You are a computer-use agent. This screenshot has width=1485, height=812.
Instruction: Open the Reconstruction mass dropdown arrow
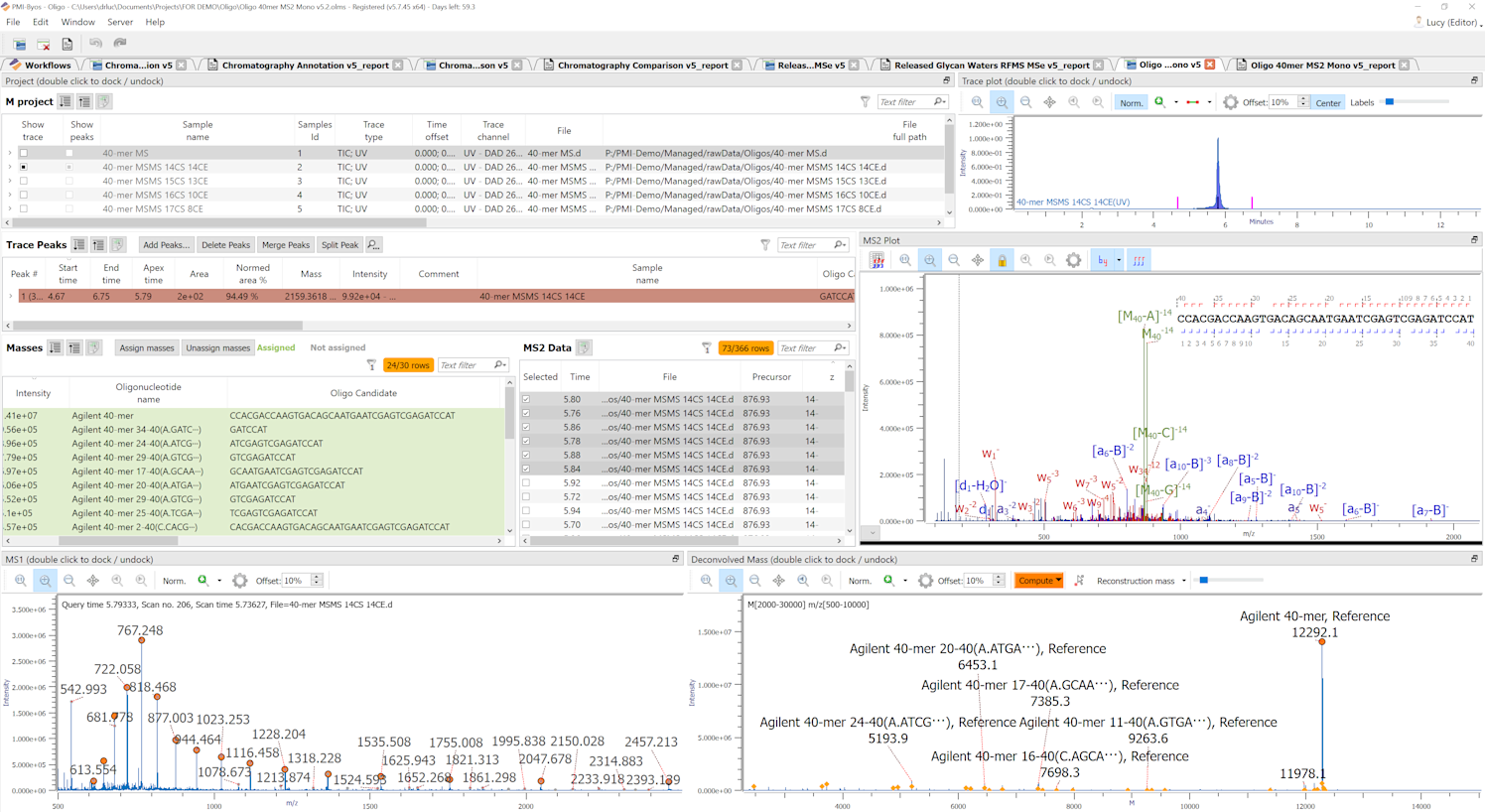pos(1184,581)
